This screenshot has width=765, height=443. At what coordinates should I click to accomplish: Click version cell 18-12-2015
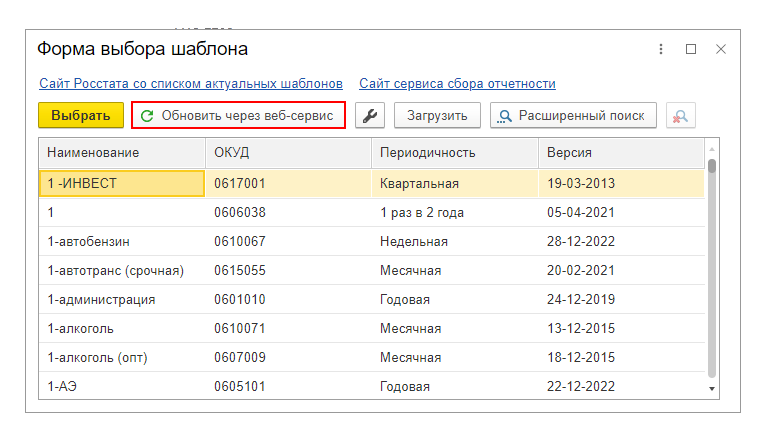(x=622, y=358)
